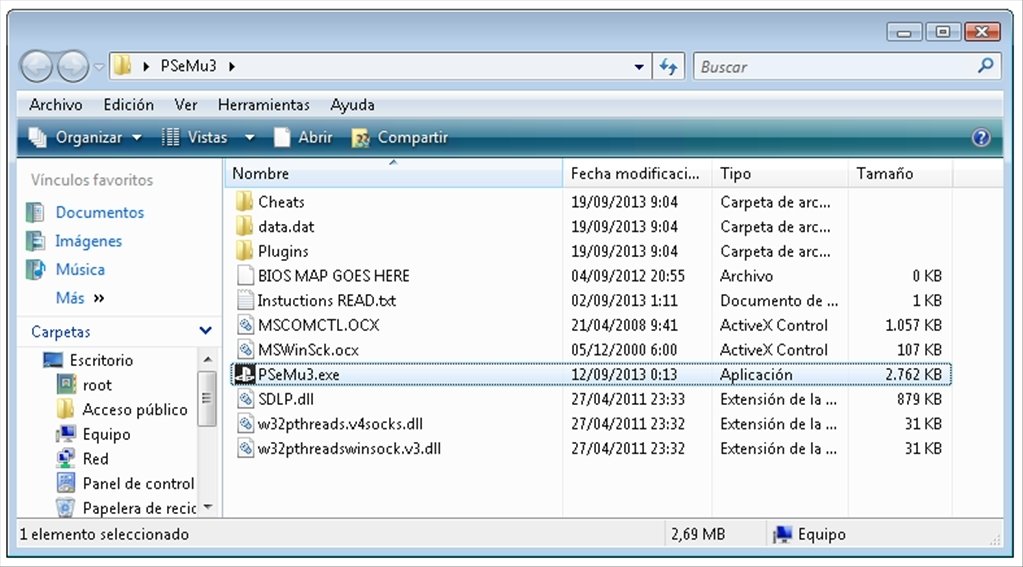The width and height of the screenshot is (1023, 567).
Task: Click the Back navigation arrow button
Action: 37,66
